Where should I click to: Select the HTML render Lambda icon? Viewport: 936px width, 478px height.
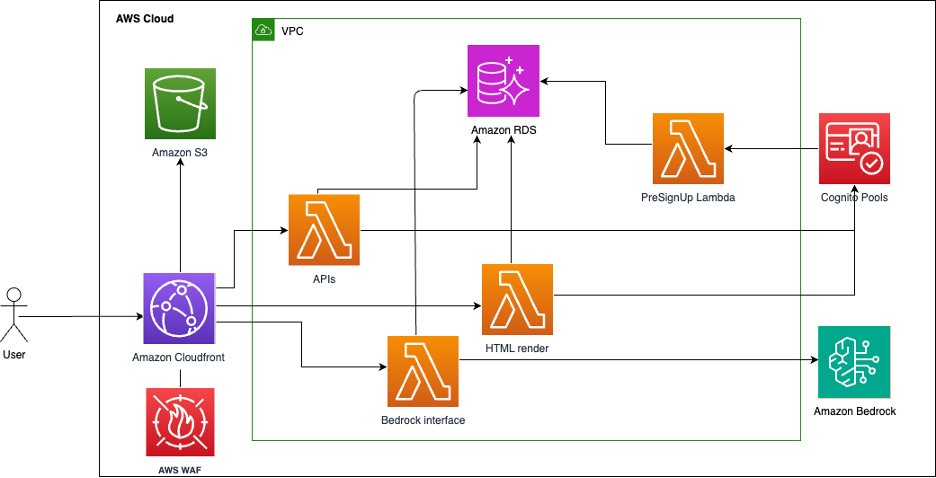pos(517,299)
